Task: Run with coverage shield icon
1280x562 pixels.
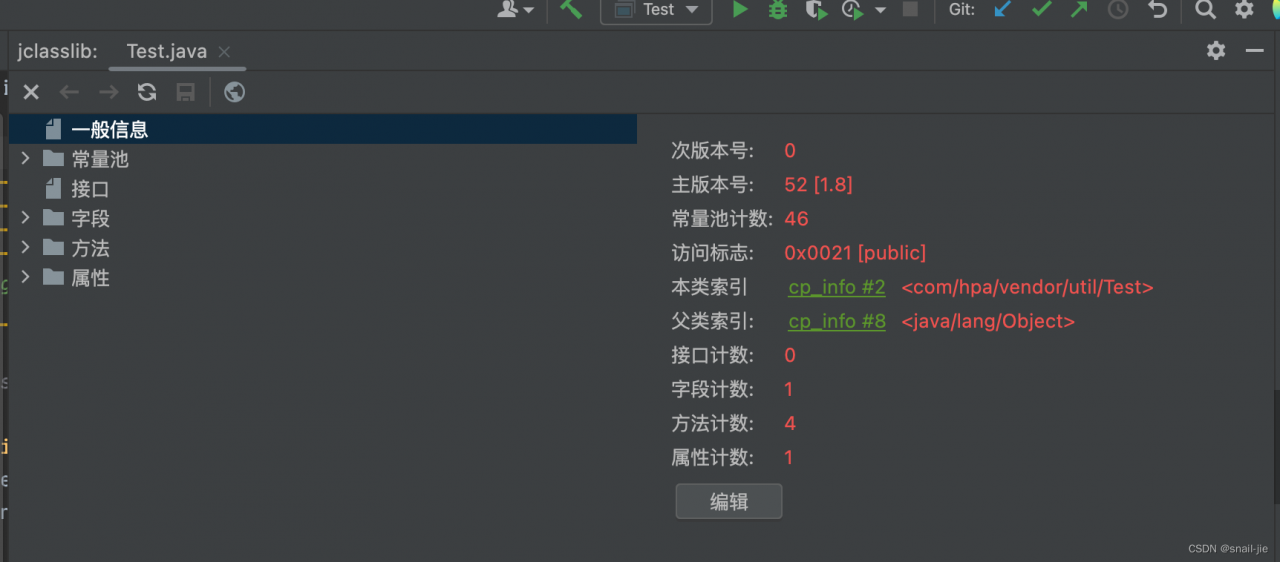Action: (816, 10)
